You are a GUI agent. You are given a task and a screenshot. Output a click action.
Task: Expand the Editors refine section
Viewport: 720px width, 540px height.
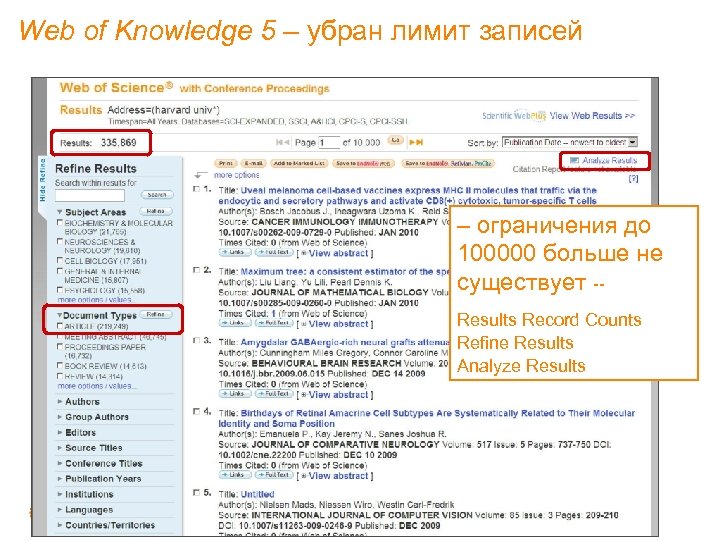pyautogui.click(x=60, y=433)
